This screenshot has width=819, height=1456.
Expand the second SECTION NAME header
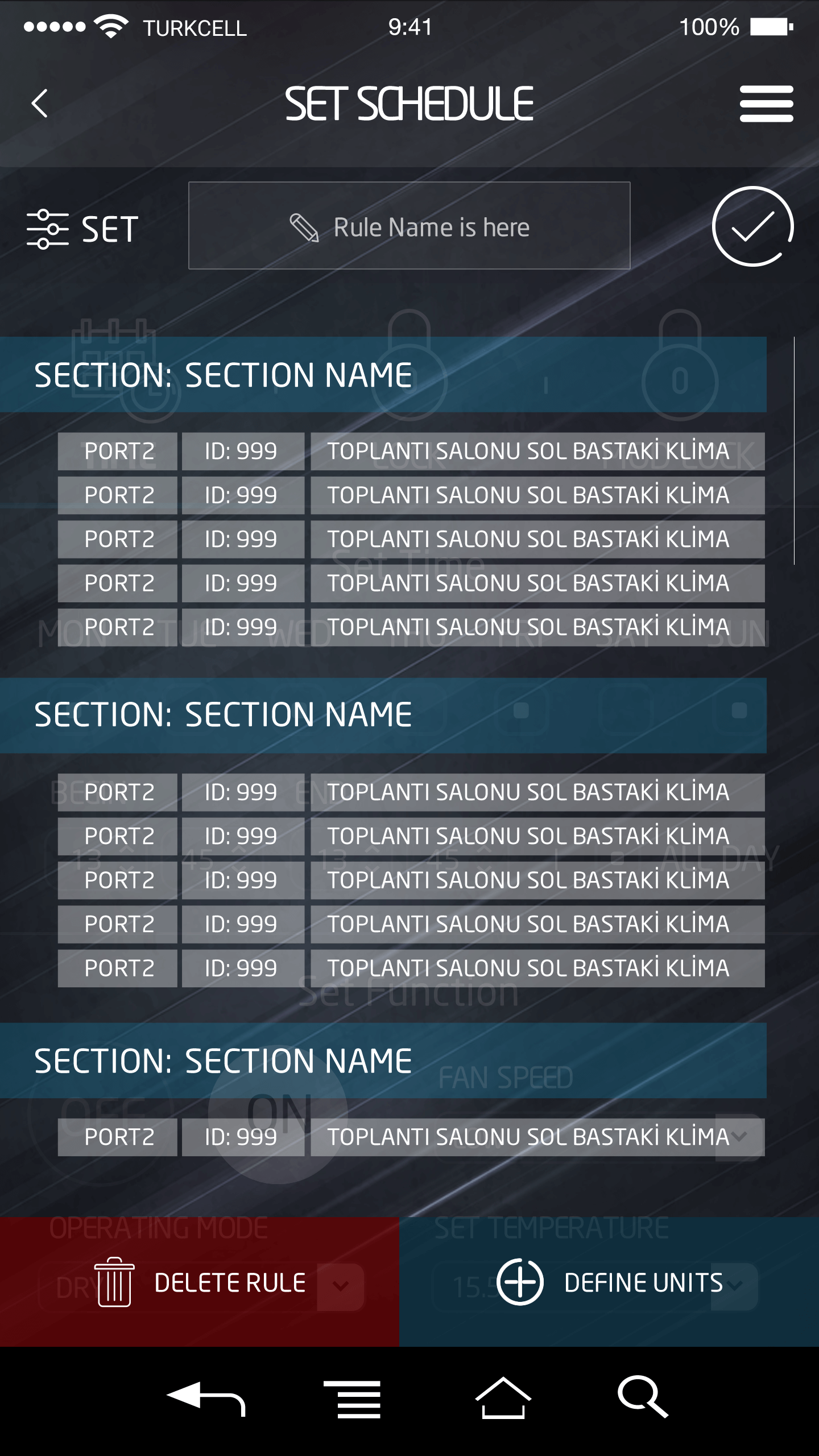(x=383, y=715)
